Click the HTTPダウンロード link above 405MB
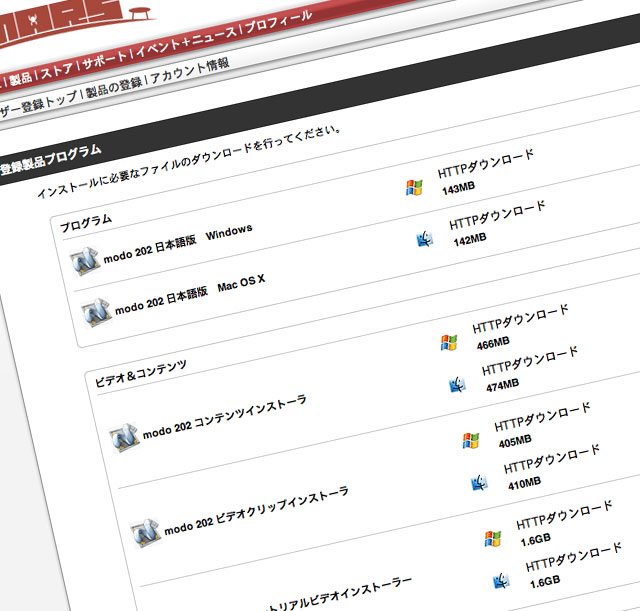This screenshot has height=611, width=640. [x=542, y=417]
